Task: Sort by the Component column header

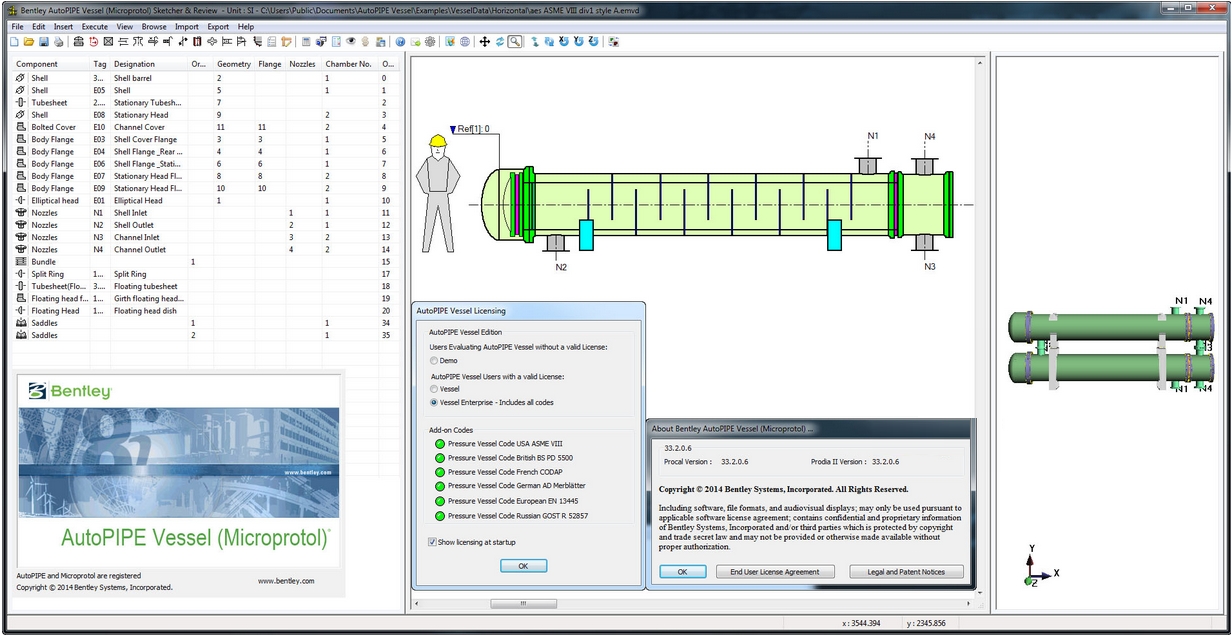Action: pos(50,64)
